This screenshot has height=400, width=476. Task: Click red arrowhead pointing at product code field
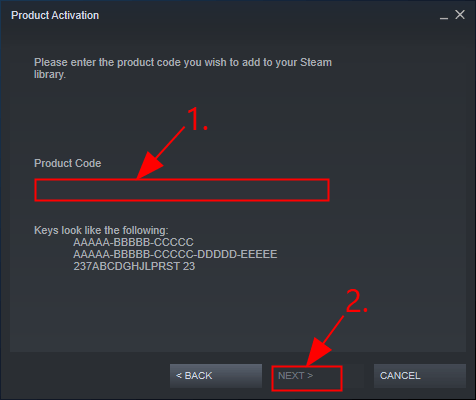[x=149, y=167]
